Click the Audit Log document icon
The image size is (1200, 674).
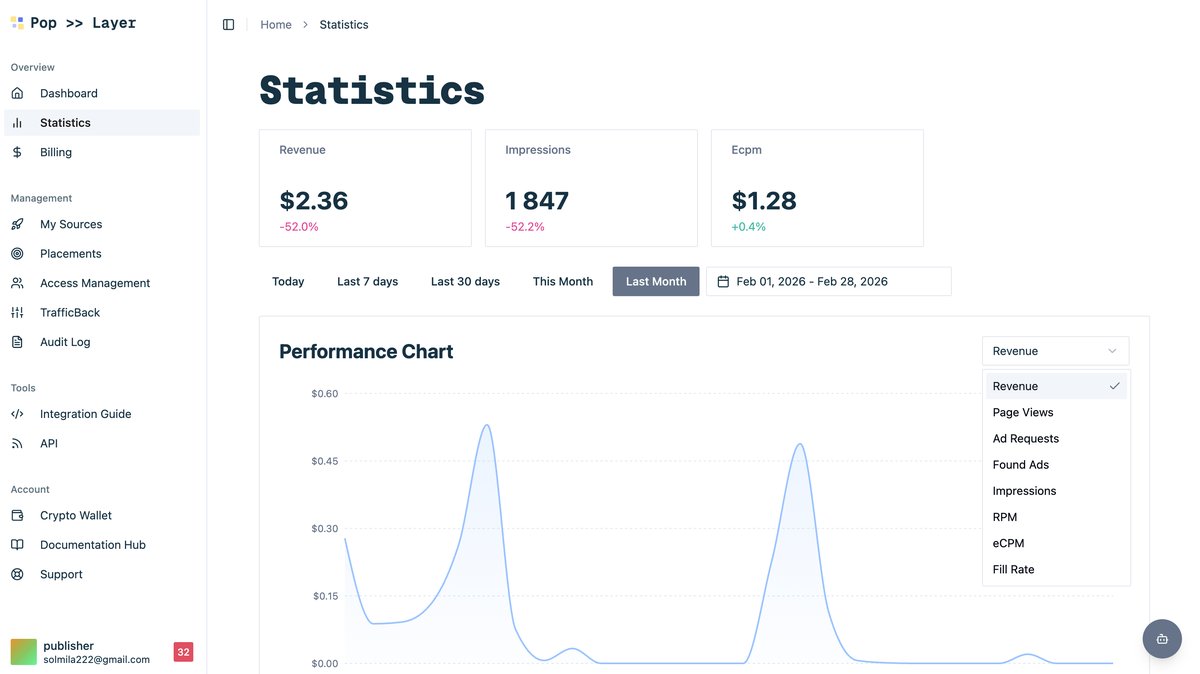[20, 341]
